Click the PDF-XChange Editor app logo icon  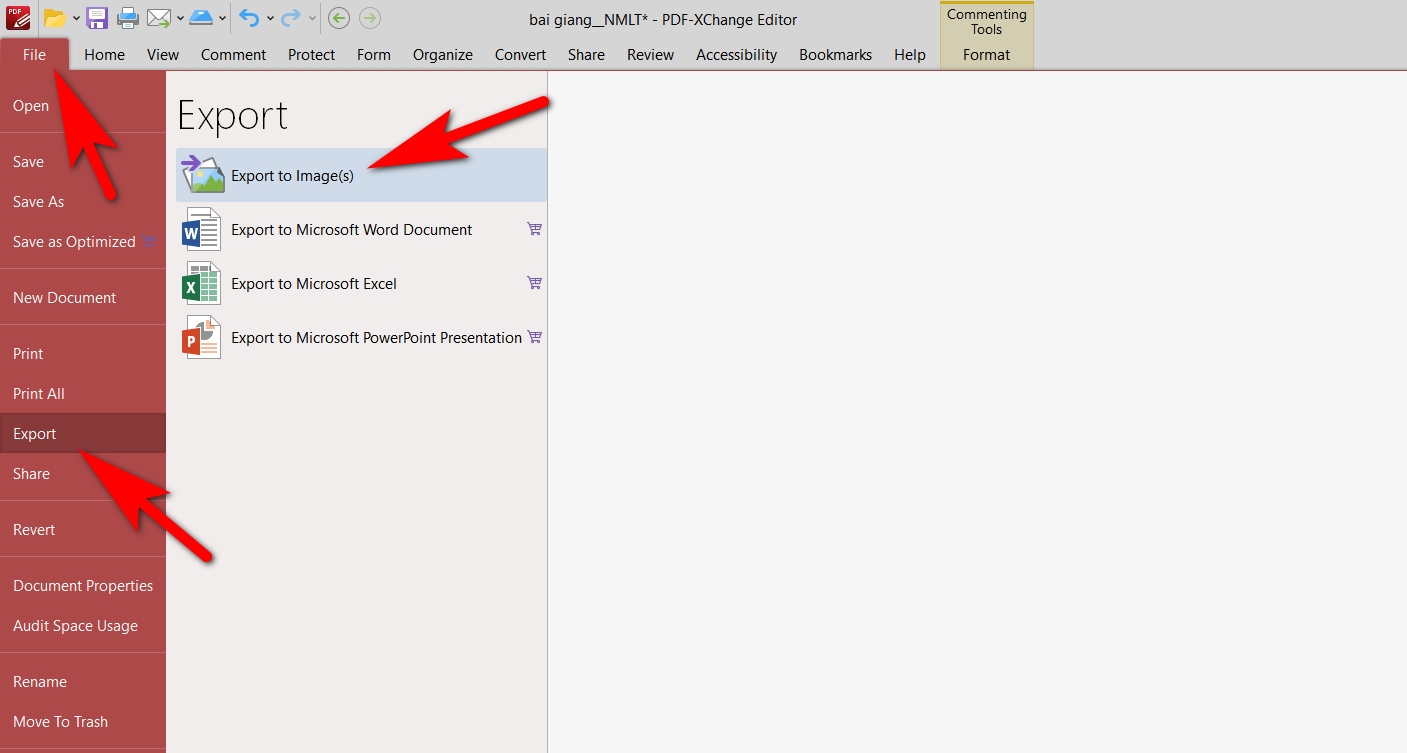(x=18, y=17)
